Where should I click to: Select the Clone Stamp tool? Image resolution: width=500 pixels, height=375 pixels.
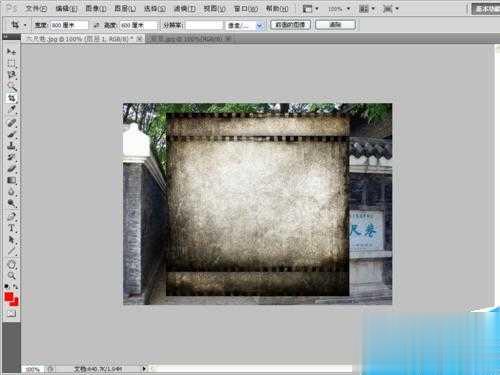tap(11, 146)
